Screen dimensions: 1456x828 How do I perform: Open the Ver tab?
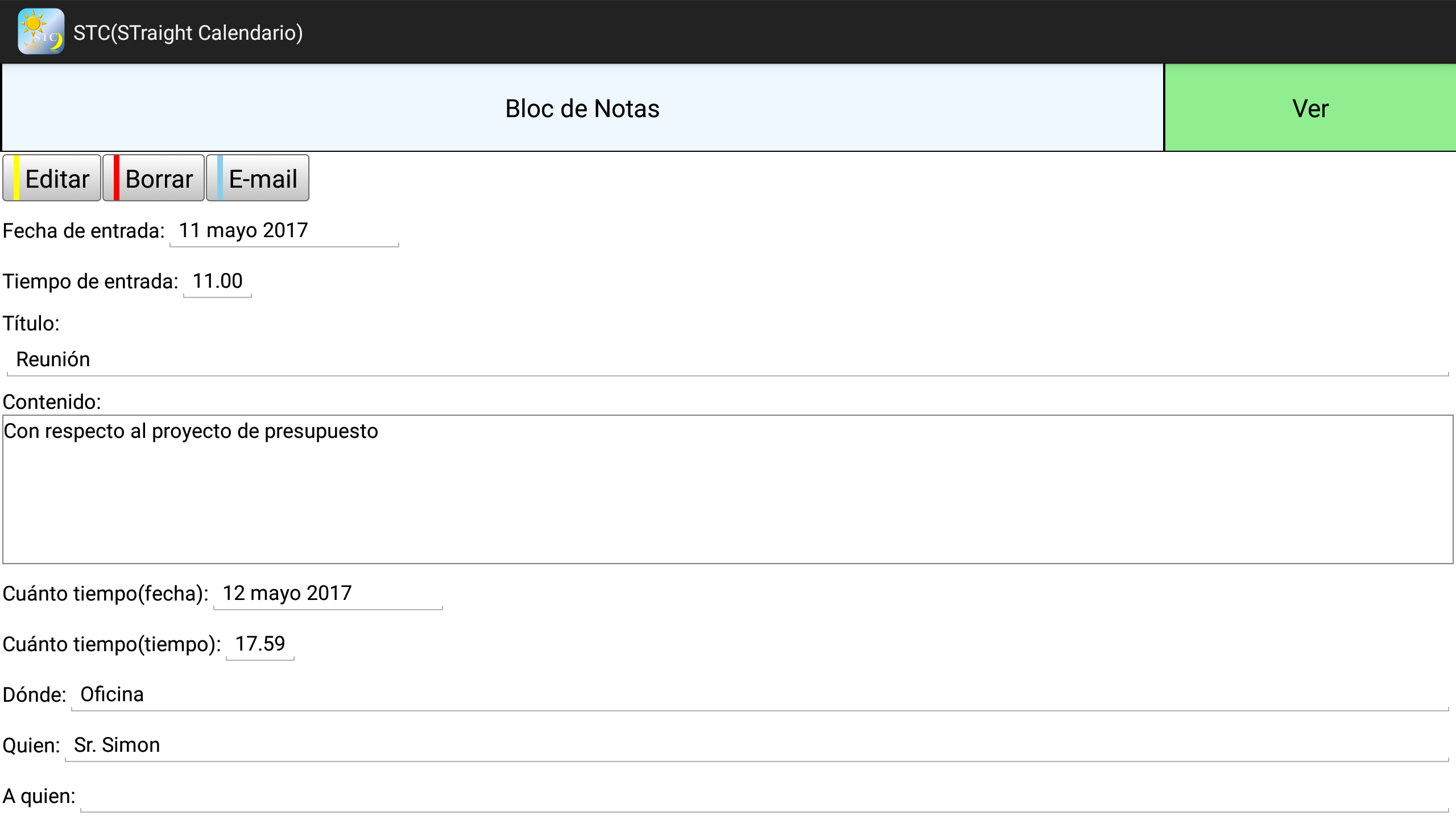coord(1310,108)
